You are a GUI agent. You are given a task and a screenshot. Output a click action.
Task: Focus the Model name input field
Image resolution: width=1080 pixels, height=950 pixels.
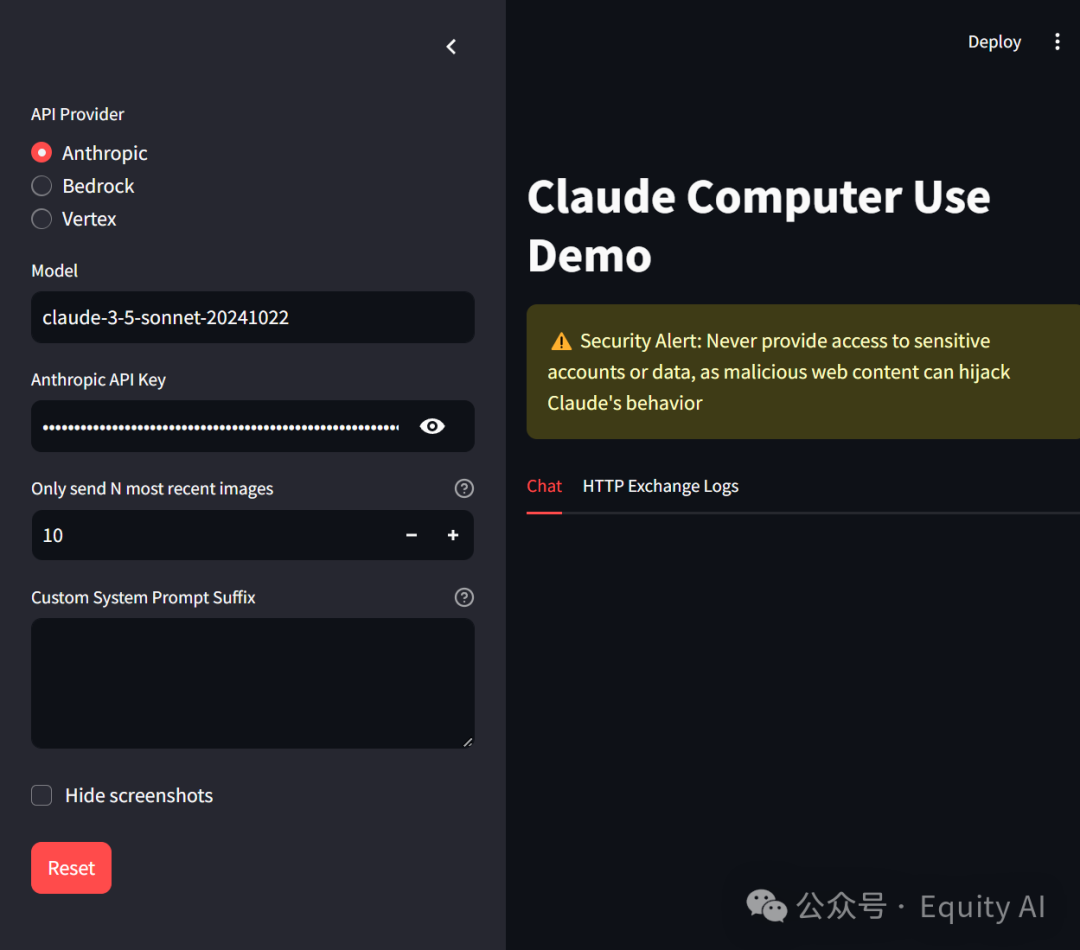(252, 318)
